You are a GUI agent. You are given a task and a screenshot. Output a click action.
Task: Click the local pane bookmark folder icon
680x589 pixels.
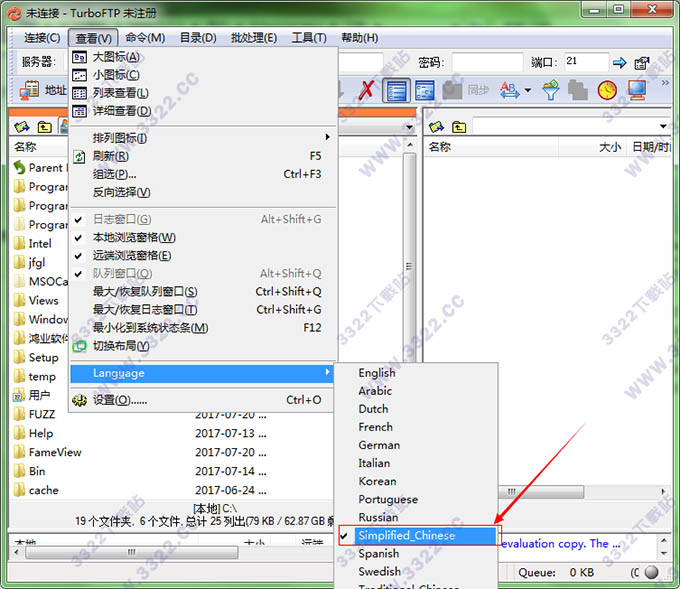22,127
